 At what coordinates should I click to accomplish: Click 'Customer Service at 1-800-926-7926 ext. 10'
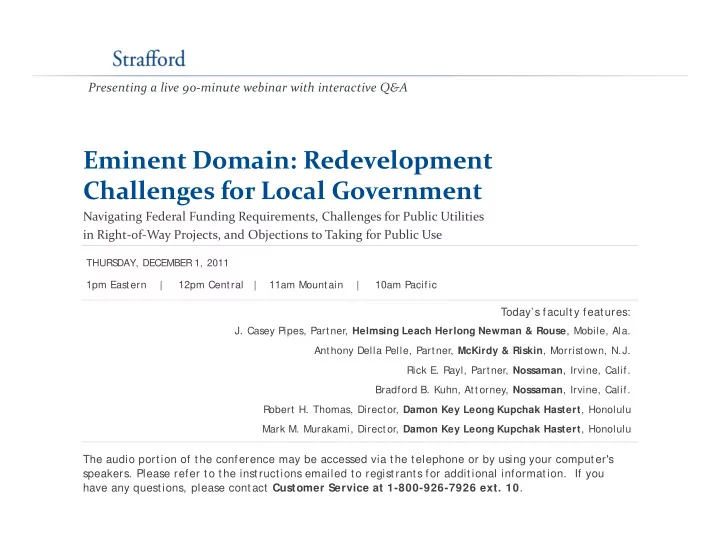(396, 488)
